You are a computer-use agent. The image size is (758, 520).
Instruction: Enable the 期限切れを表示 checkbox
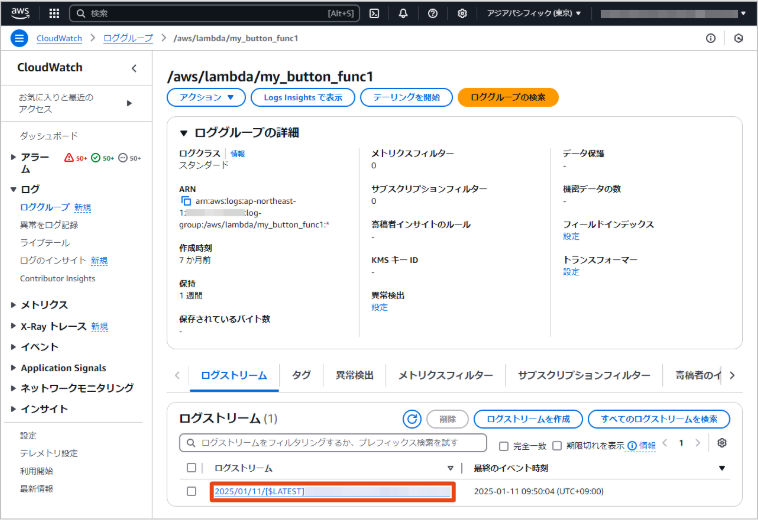557,446
